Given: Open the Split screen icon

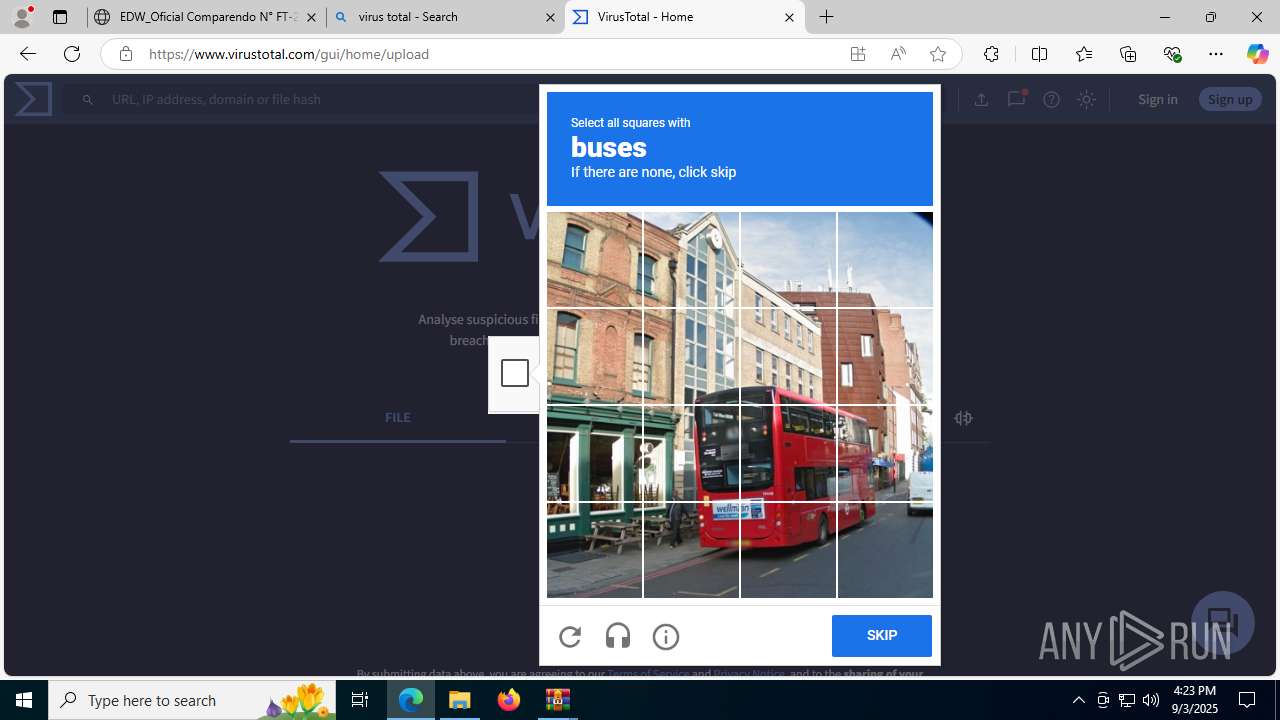Looking at the screenshot, I should tap(1039, 54).
